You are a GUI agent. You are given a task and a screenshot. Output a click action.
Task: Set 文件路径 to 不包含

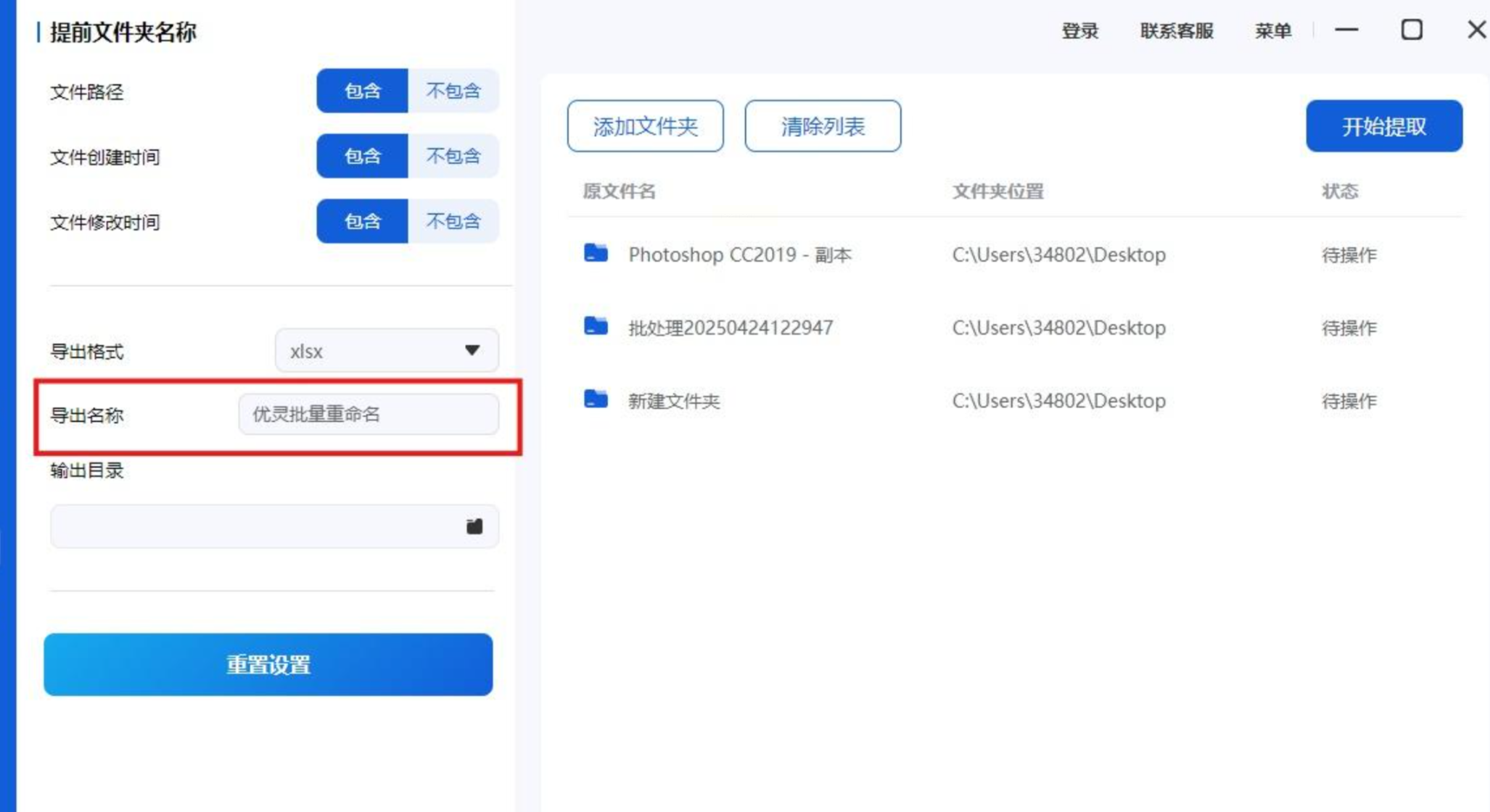click(453, 91)
